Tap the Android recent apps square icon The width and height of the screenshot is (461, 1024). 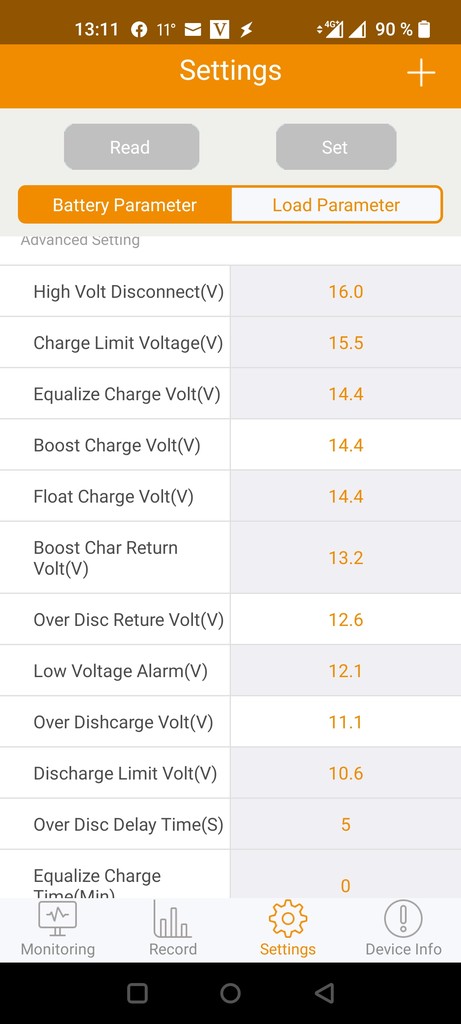tap(137, 993)
